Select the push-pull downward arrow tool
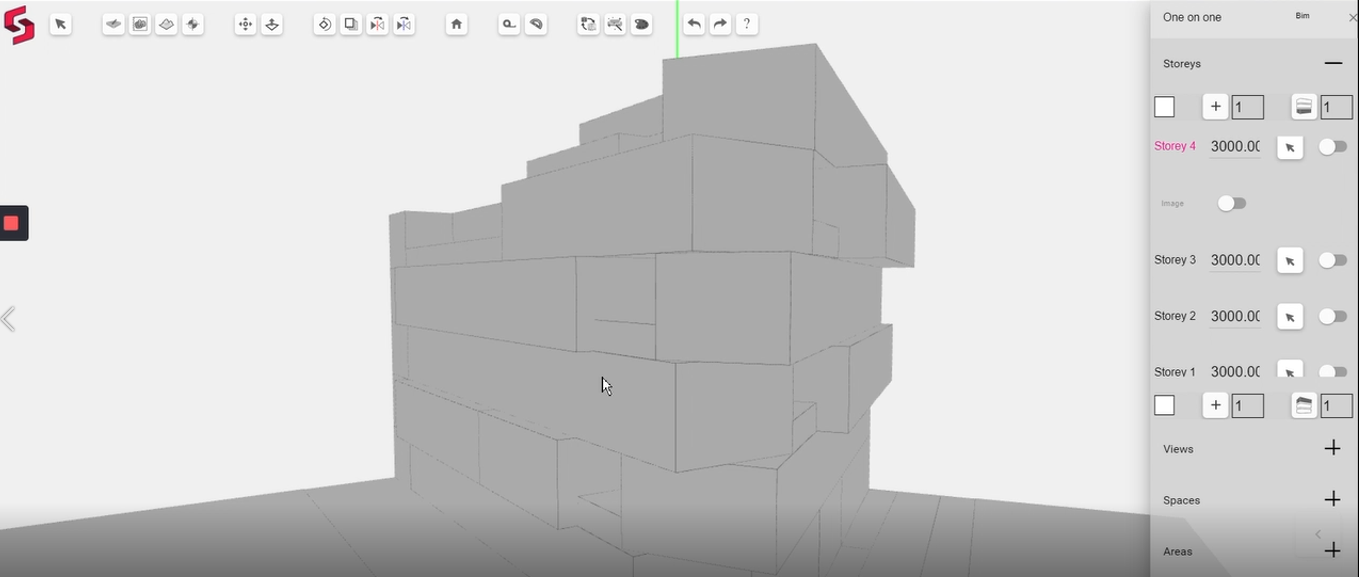Viewport: 1359px width, 577px height. 272,24
